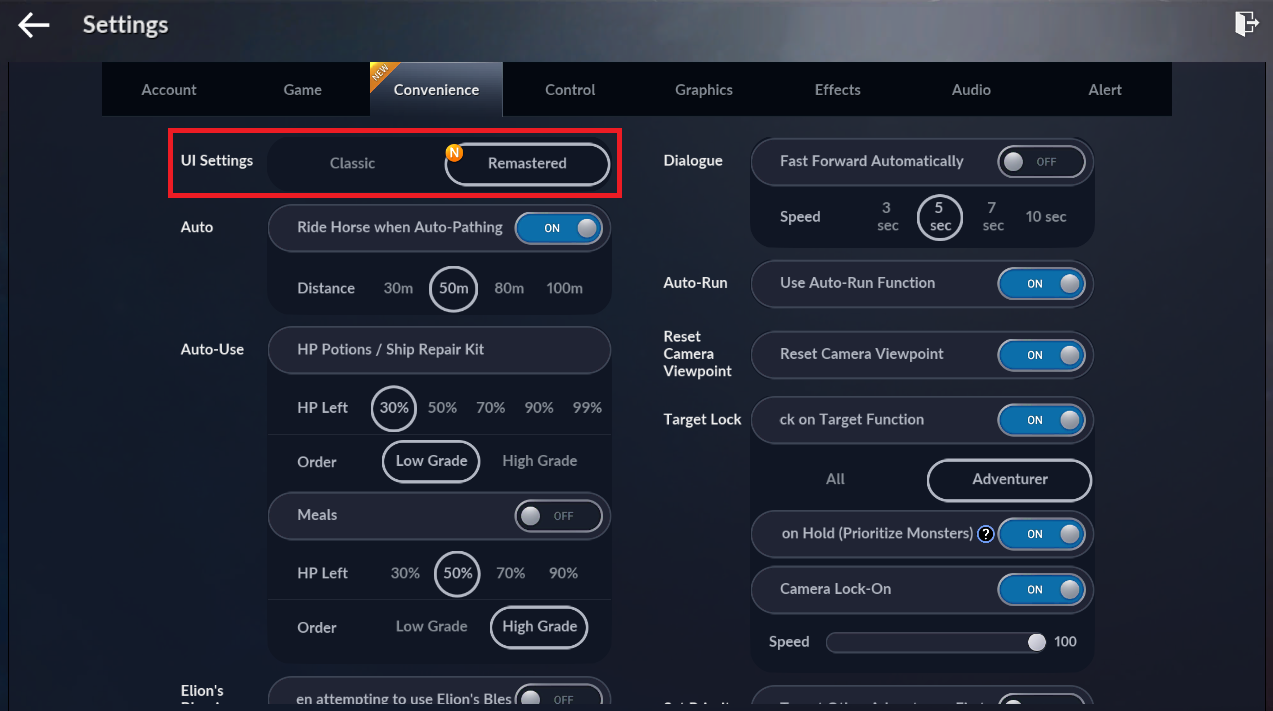The height and width of the screenshot is (711, 1273).
Task: Click the orange N badge on Remastered
Action: coord(454,153)
